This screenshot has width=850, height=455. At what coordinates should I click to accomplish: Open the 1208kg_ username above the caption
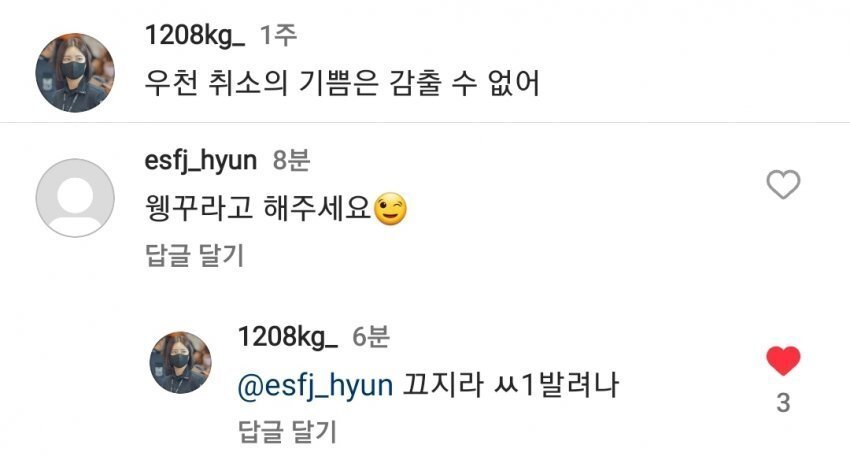point(195,36)
